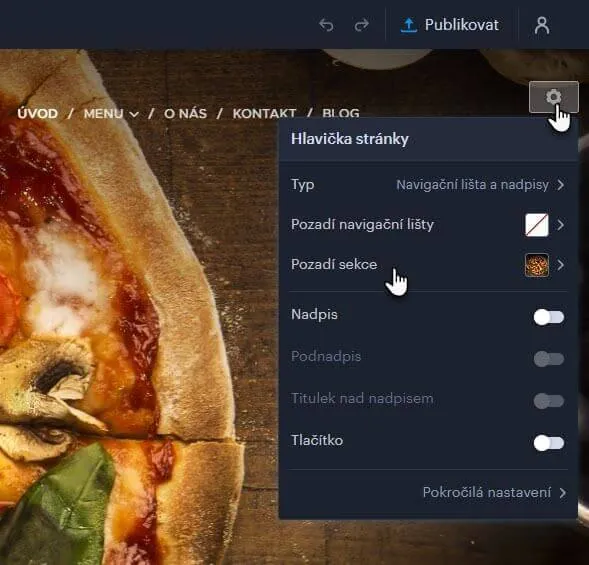
Task: Click the redo arrow icon
Action: [x=362, y=26]
